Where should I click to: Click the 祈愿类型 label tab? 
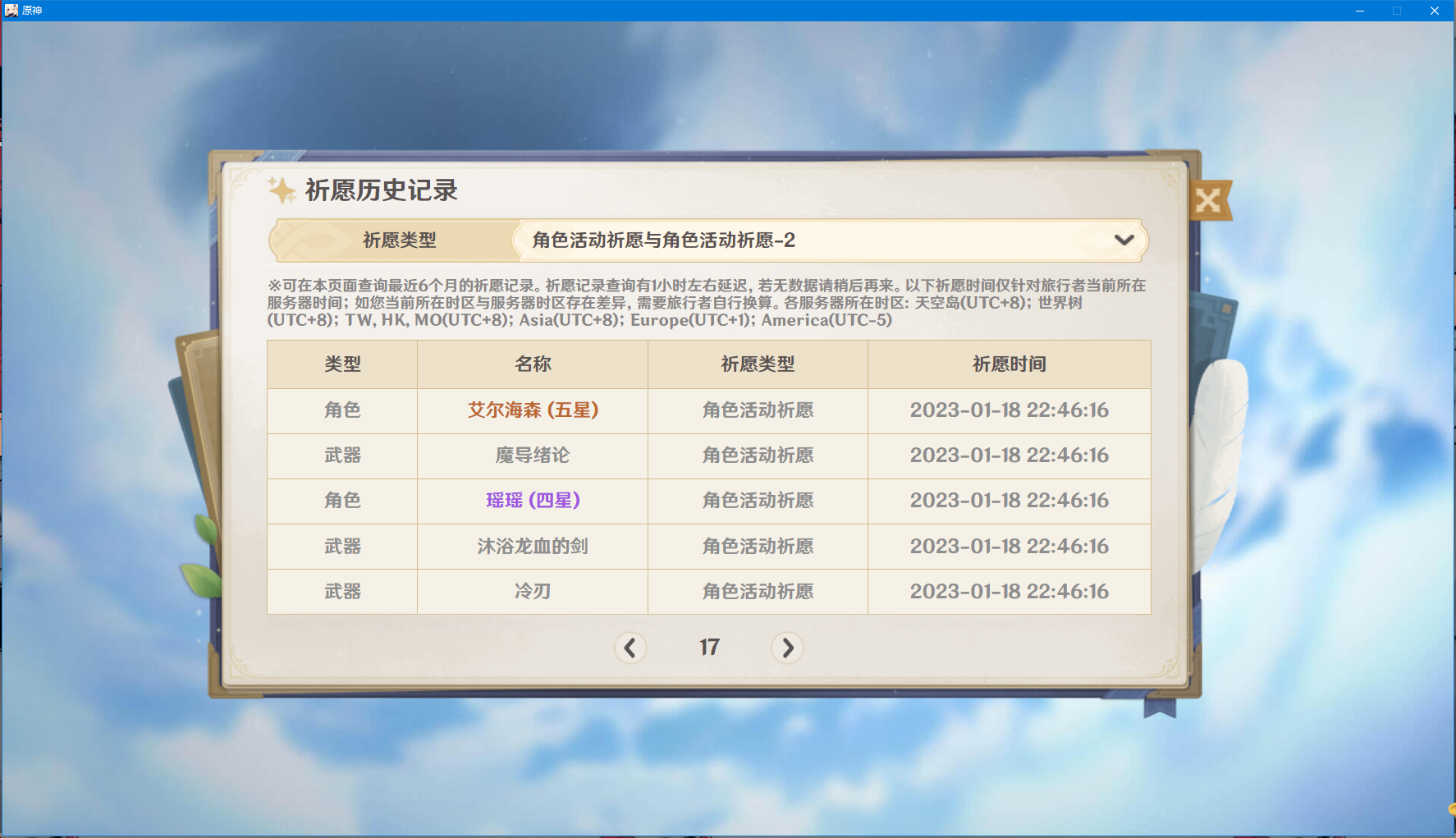point(399,240)
